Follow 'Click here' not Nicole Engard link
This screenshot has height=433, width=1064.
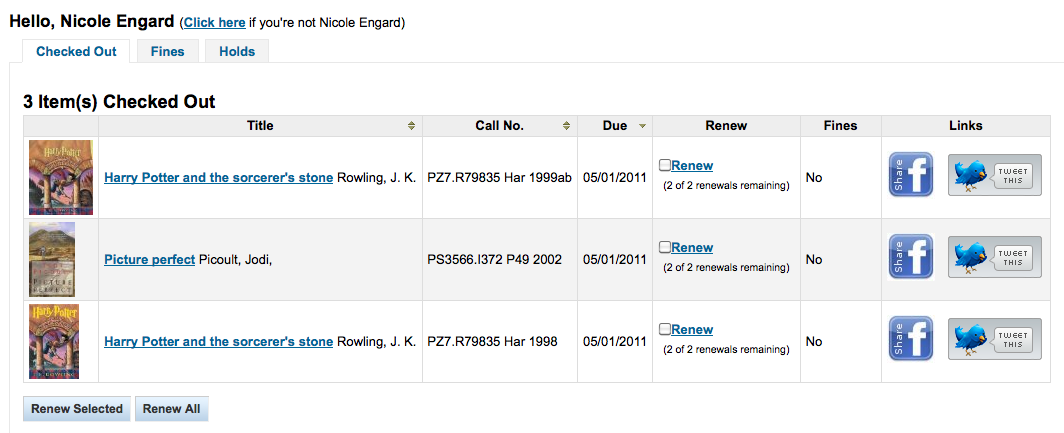coord(214,23)
